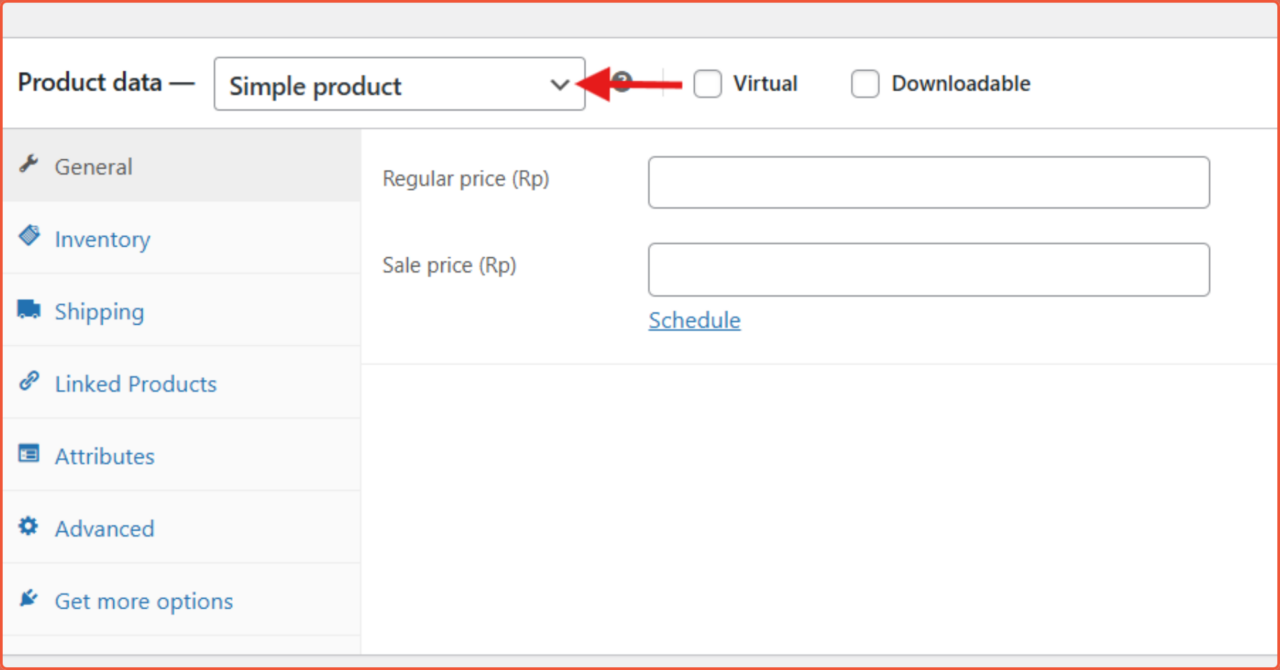Select the tag icon next to Inventory
1280x670 pixels.
[x=28, y=236]
